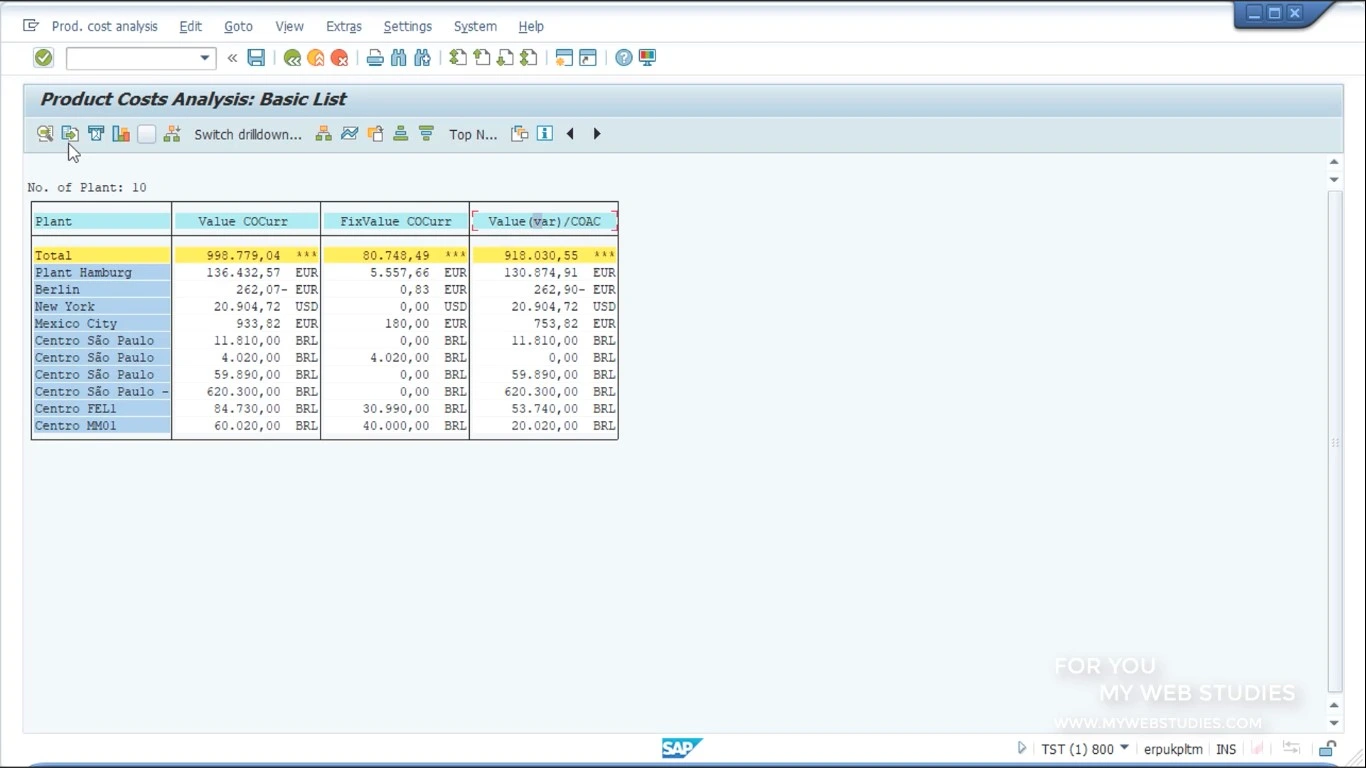
Task: Click the lock icon in status bar
Action: tap(1327, 748)
